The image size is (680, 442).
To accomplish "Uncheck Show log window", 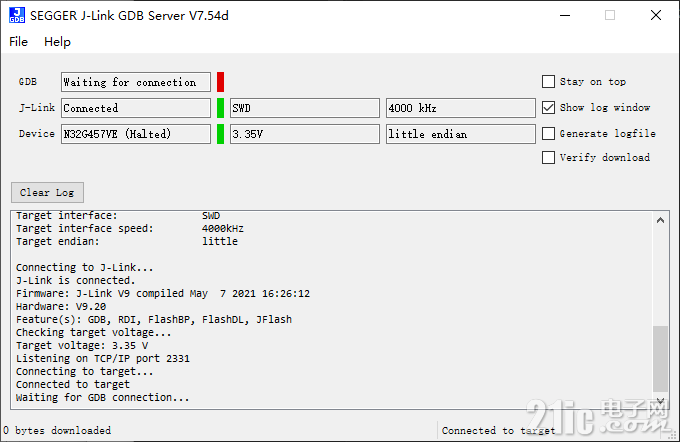I will click(x=548, y=108).
